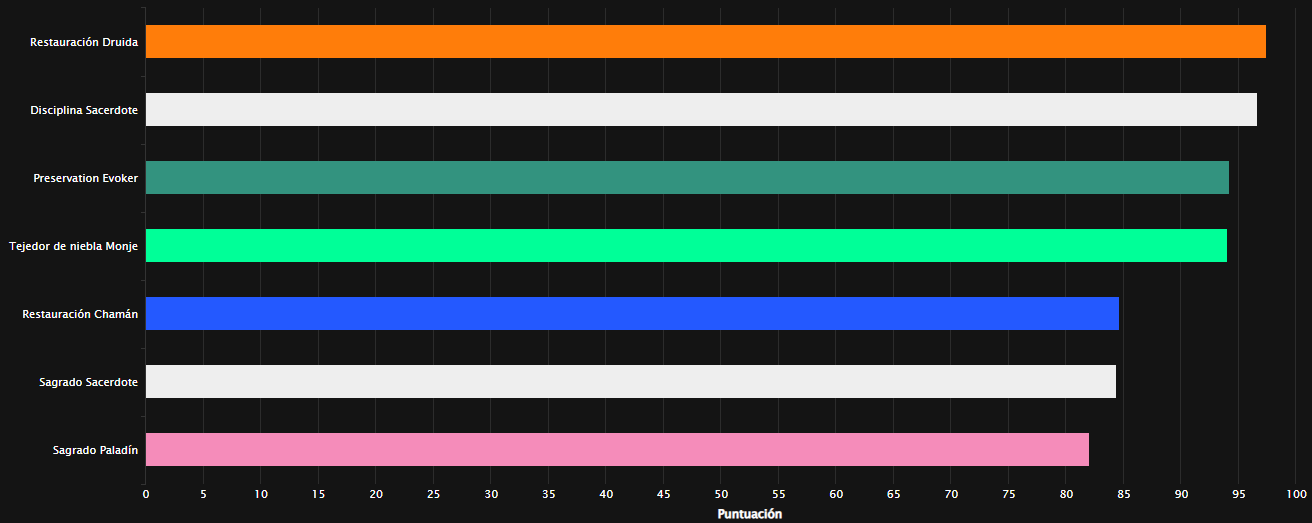Select the white Sagrado Sacerdote bar

pos(630,382)
